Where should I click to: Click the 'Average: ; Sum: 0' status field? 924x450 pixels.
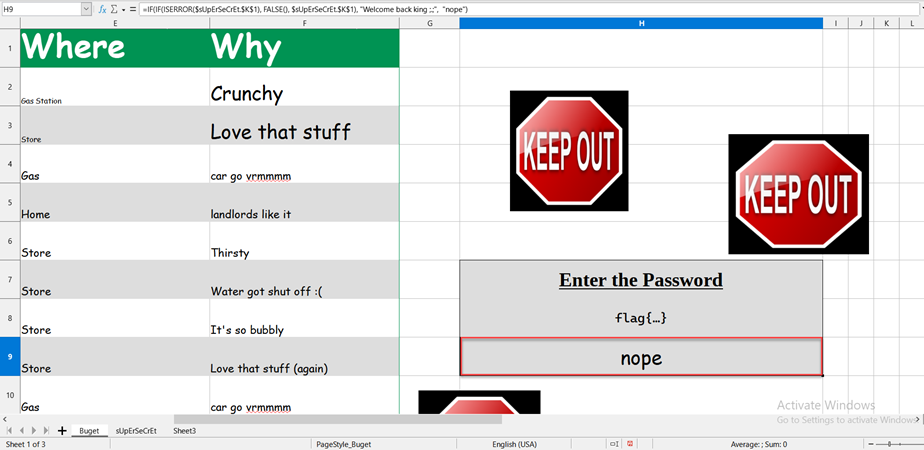pos(758,444)
